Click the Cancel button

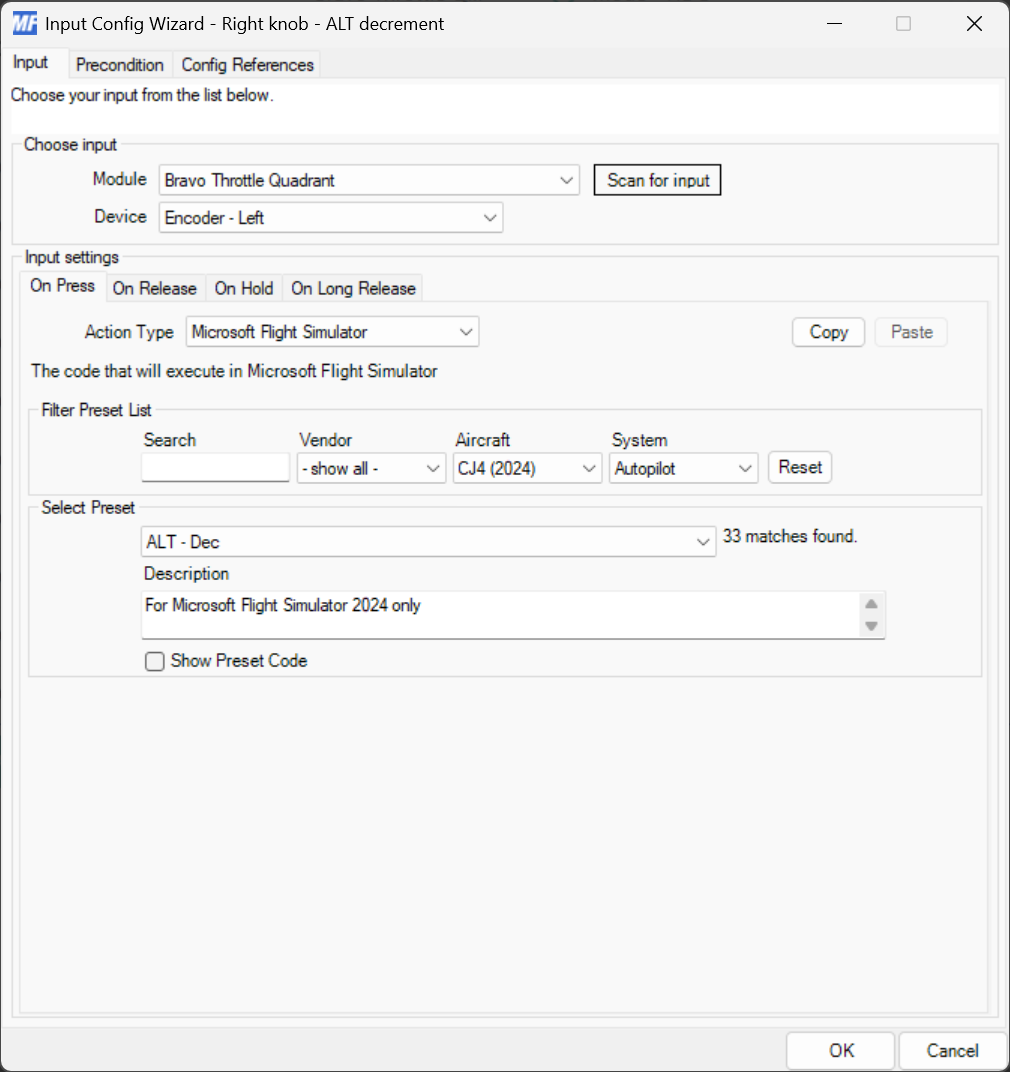point(952,1050)
